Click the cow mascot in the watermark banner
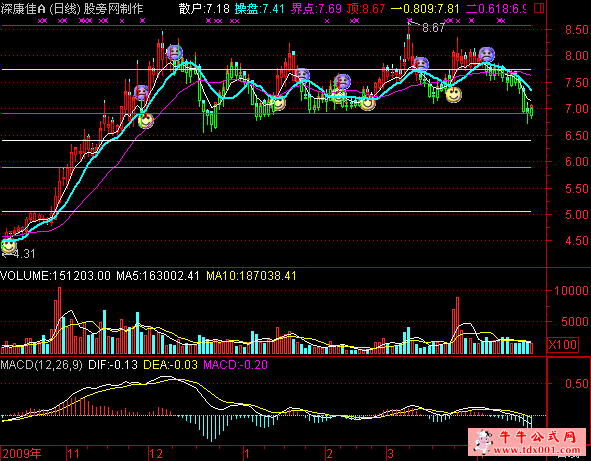 [x=483, y=441]
